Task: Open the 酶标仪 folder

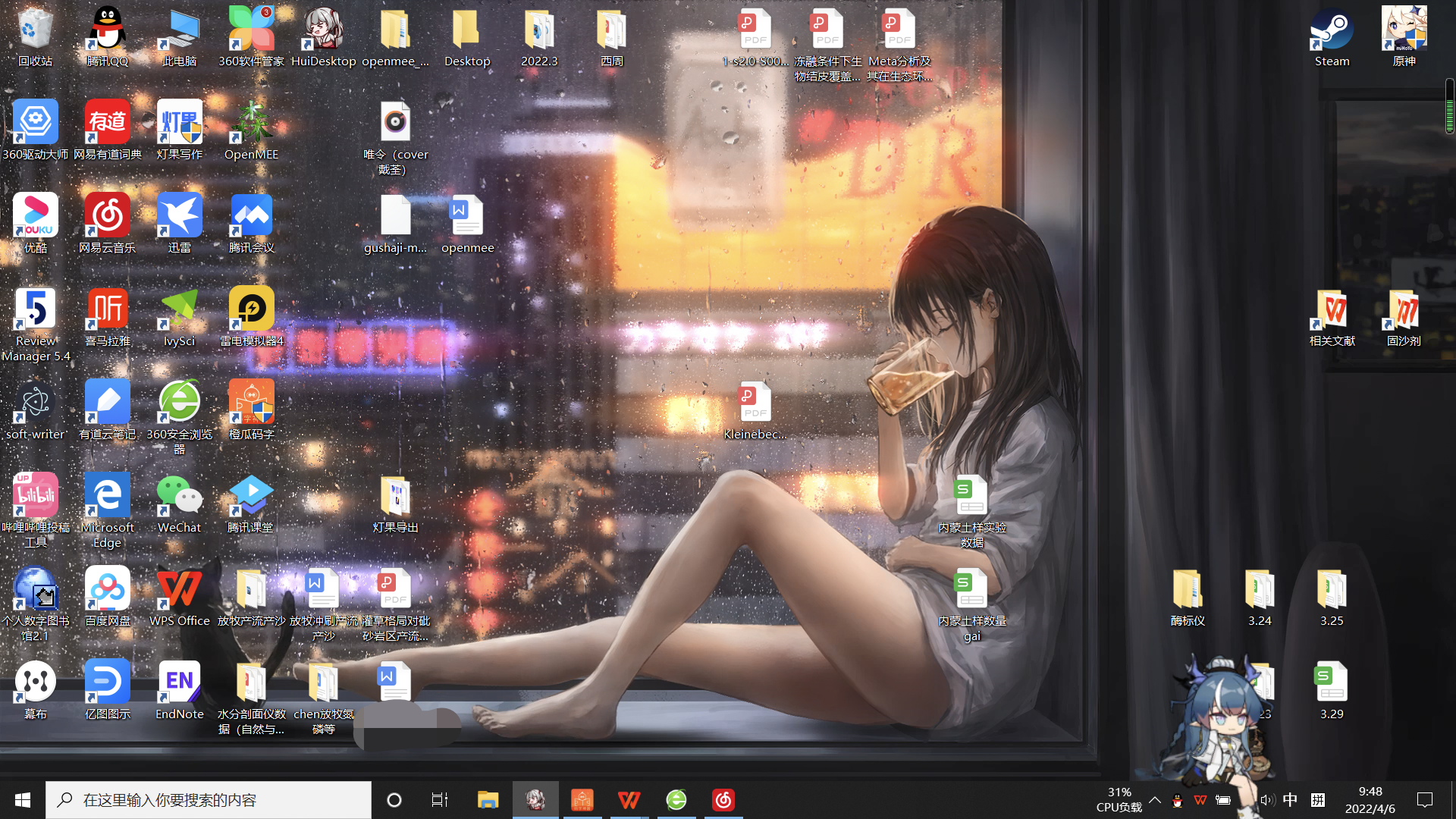Action: [x=1188, y=597]
